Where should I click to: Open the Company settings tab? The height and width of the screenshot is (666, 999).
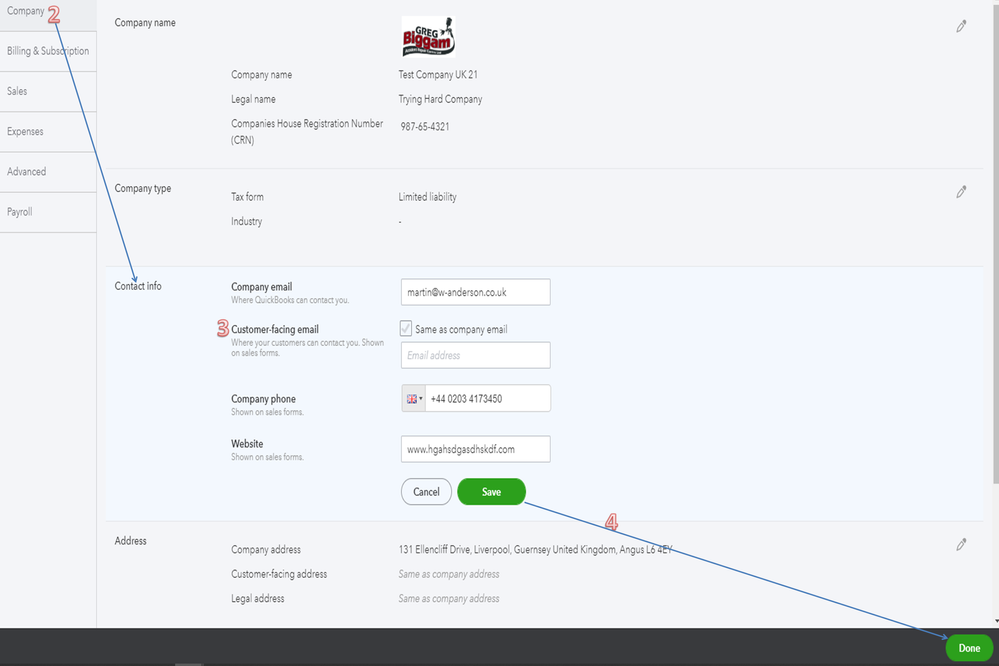48,13
